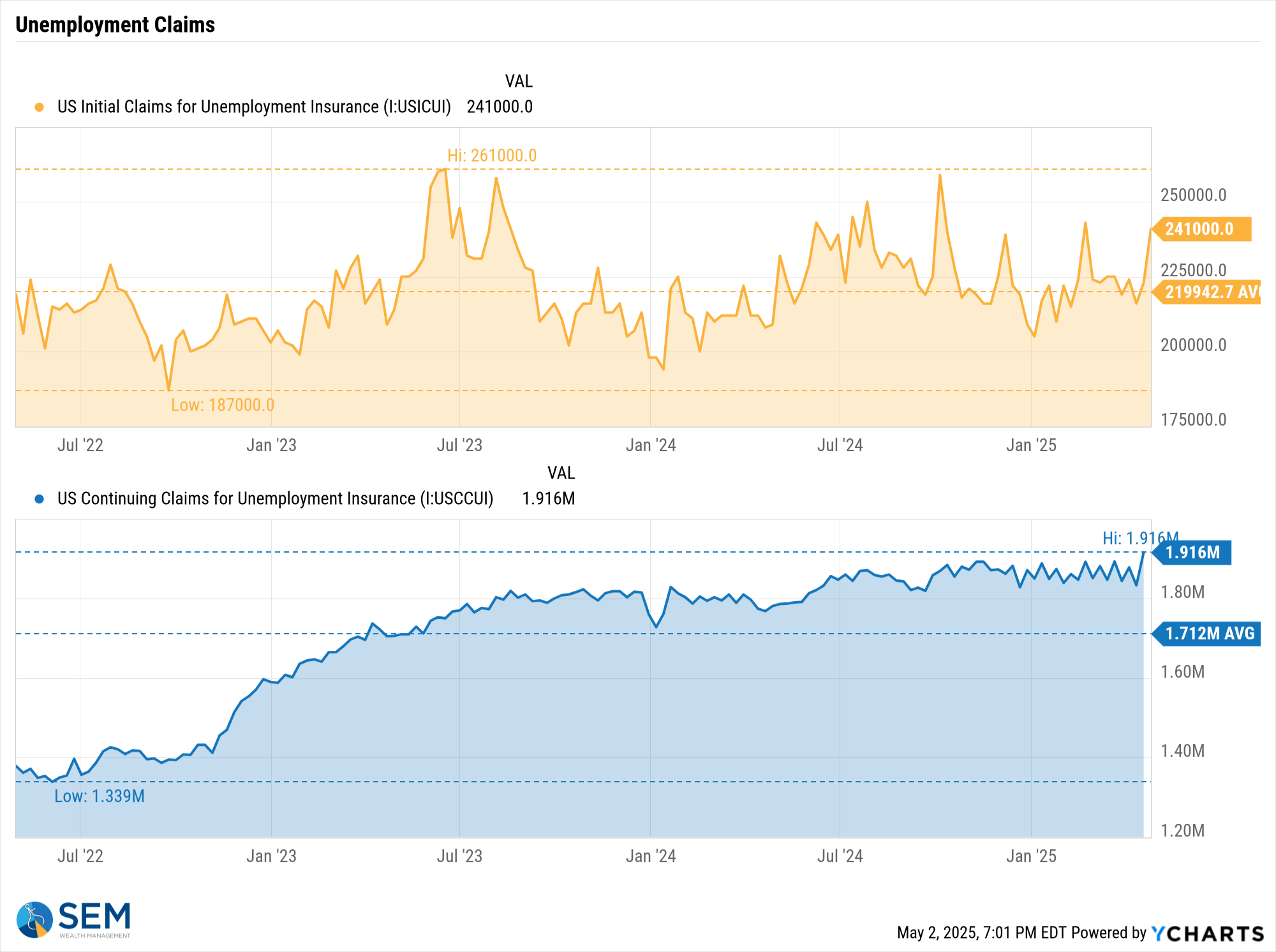
Task: Click the 1.60M y-axis label
Action: 1182,672
